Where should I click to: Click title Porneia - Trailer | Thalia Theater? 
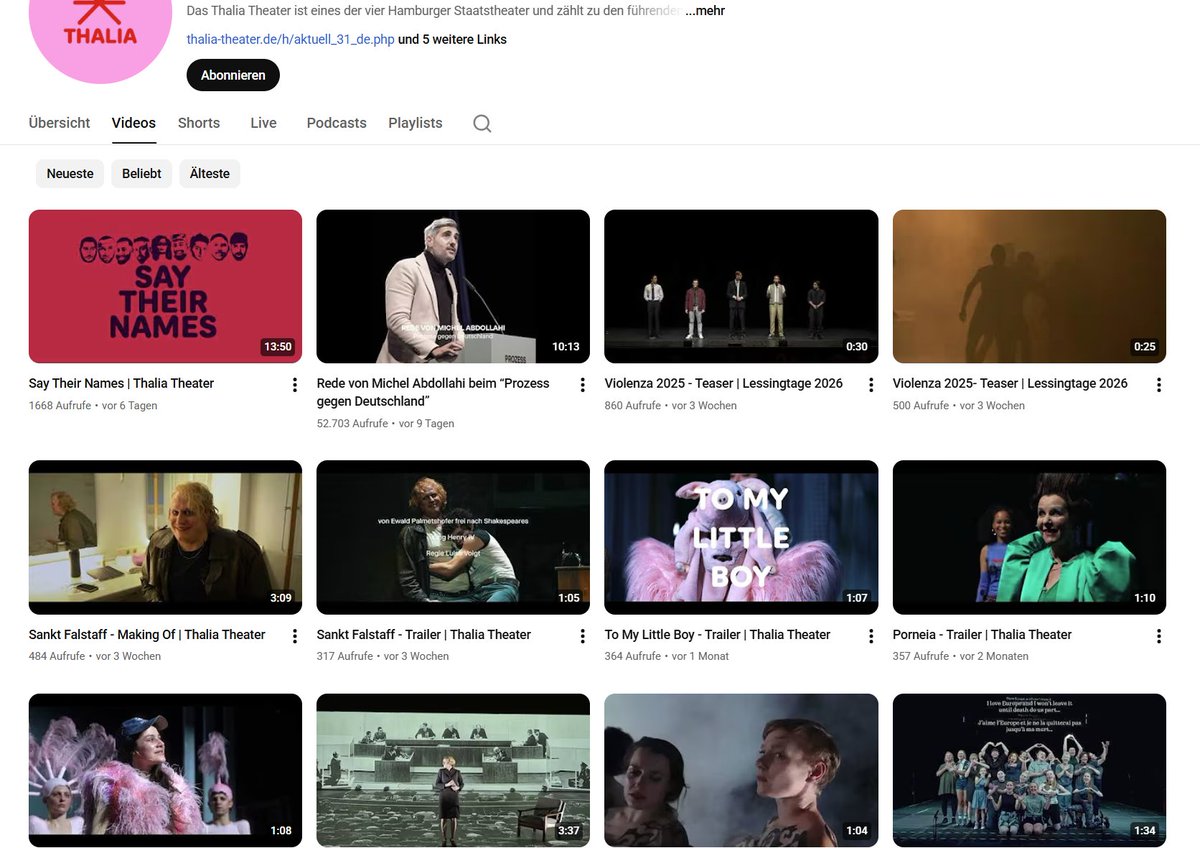click(x=982, y=634)
